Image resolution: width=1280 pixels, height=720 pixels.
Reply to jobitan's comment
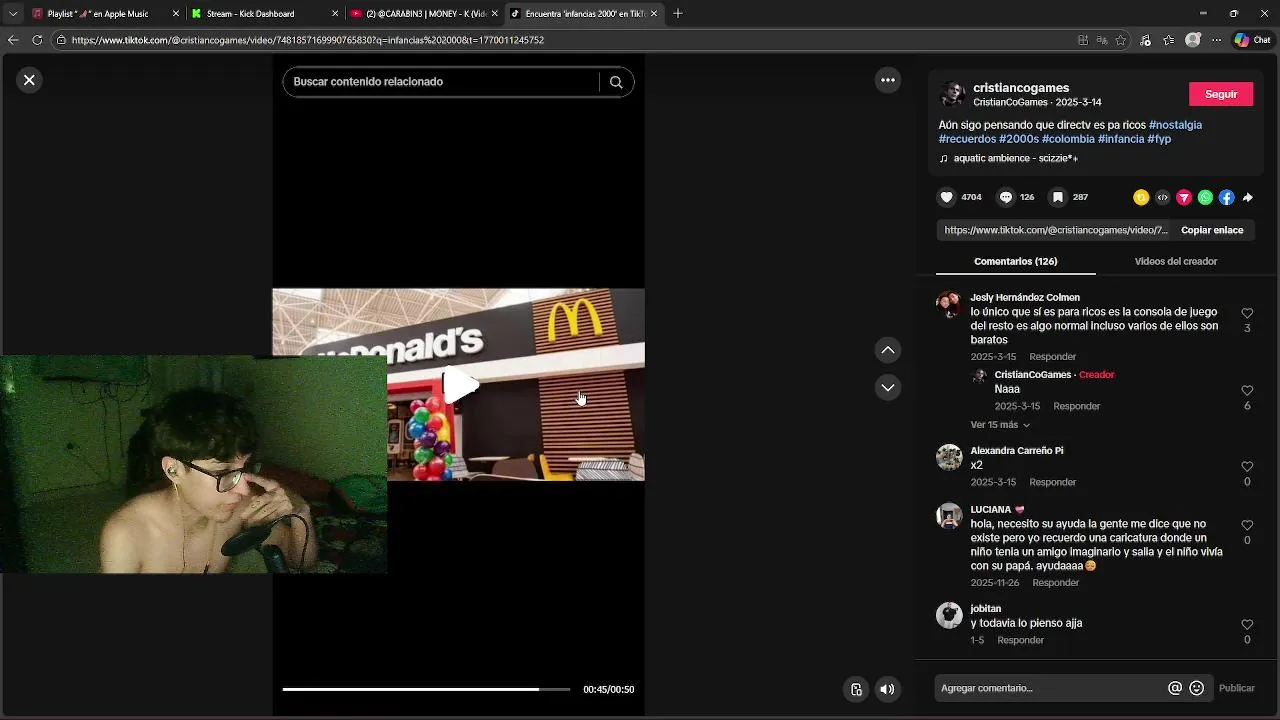[x=1021, y=640]
